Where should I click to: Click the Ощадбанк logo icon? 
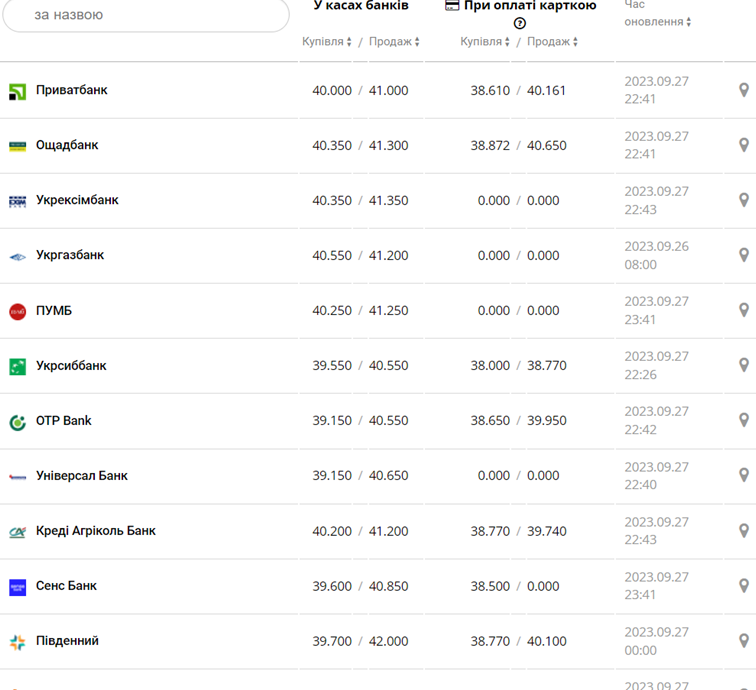click(17, 146)
